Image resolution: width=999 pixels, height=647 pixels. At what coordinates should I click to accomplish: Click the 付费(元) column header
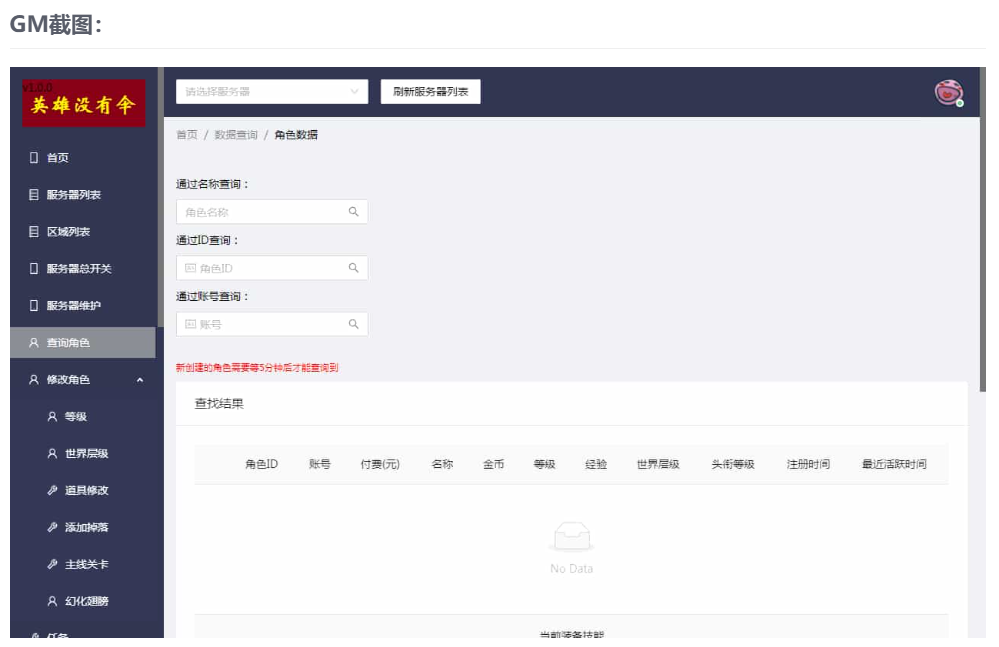click(380, 464)
